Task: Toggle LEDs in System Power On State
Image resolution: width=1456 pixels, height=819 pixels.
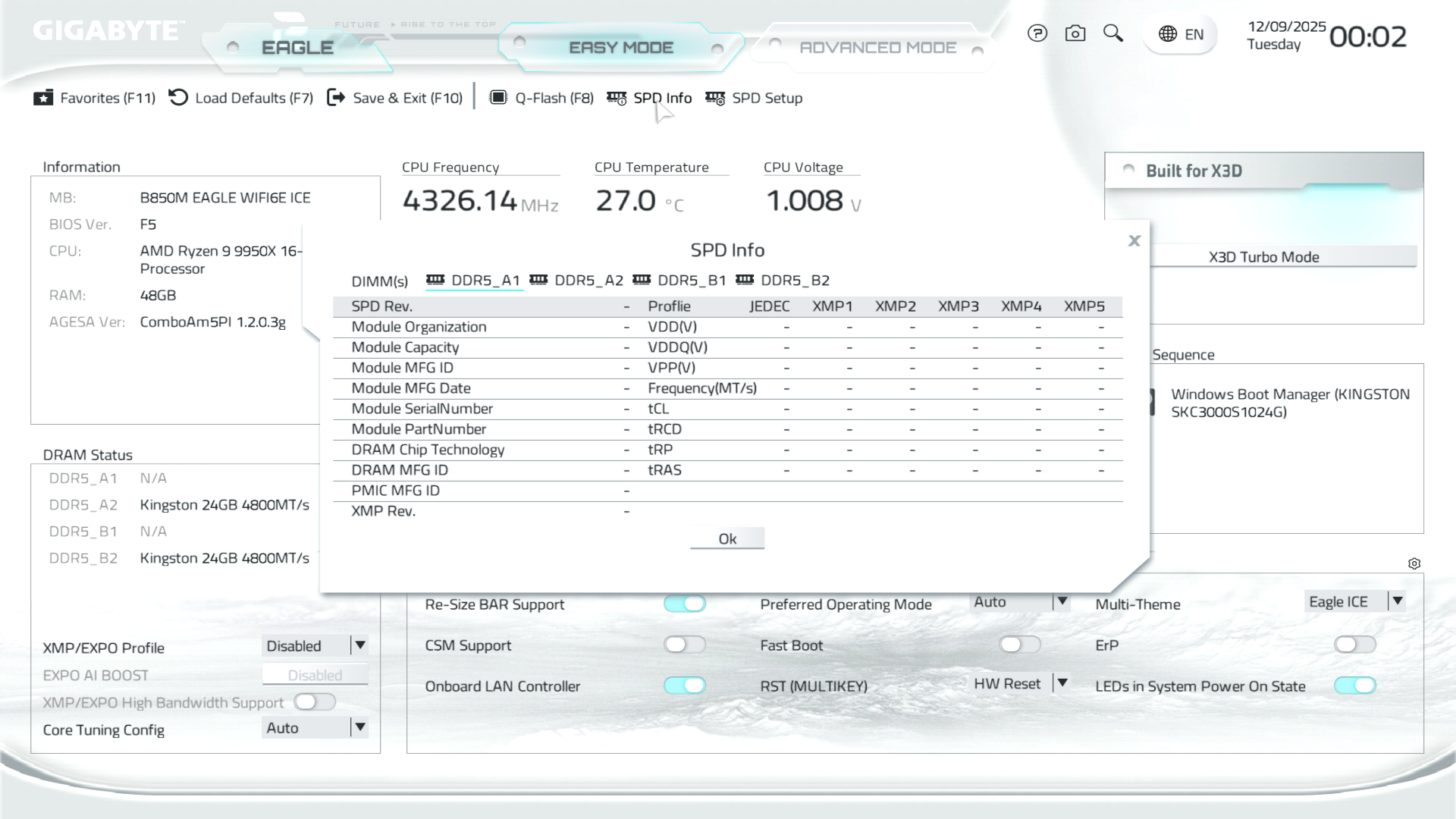Action: coord(1355,686)
